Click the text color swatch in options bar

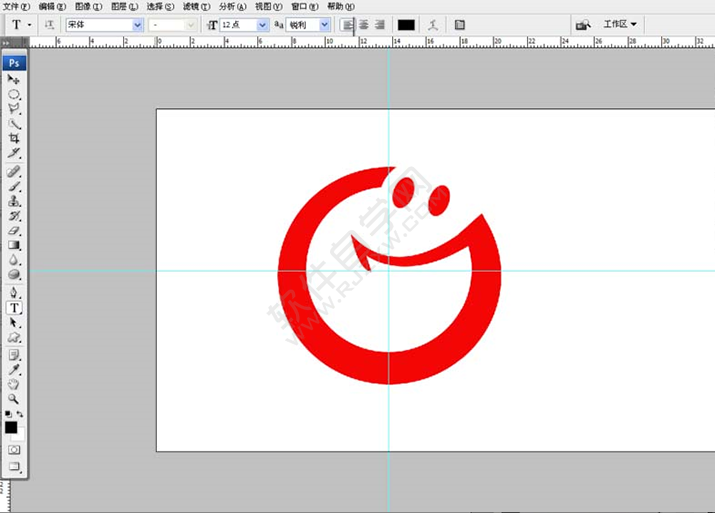[406, 24]
